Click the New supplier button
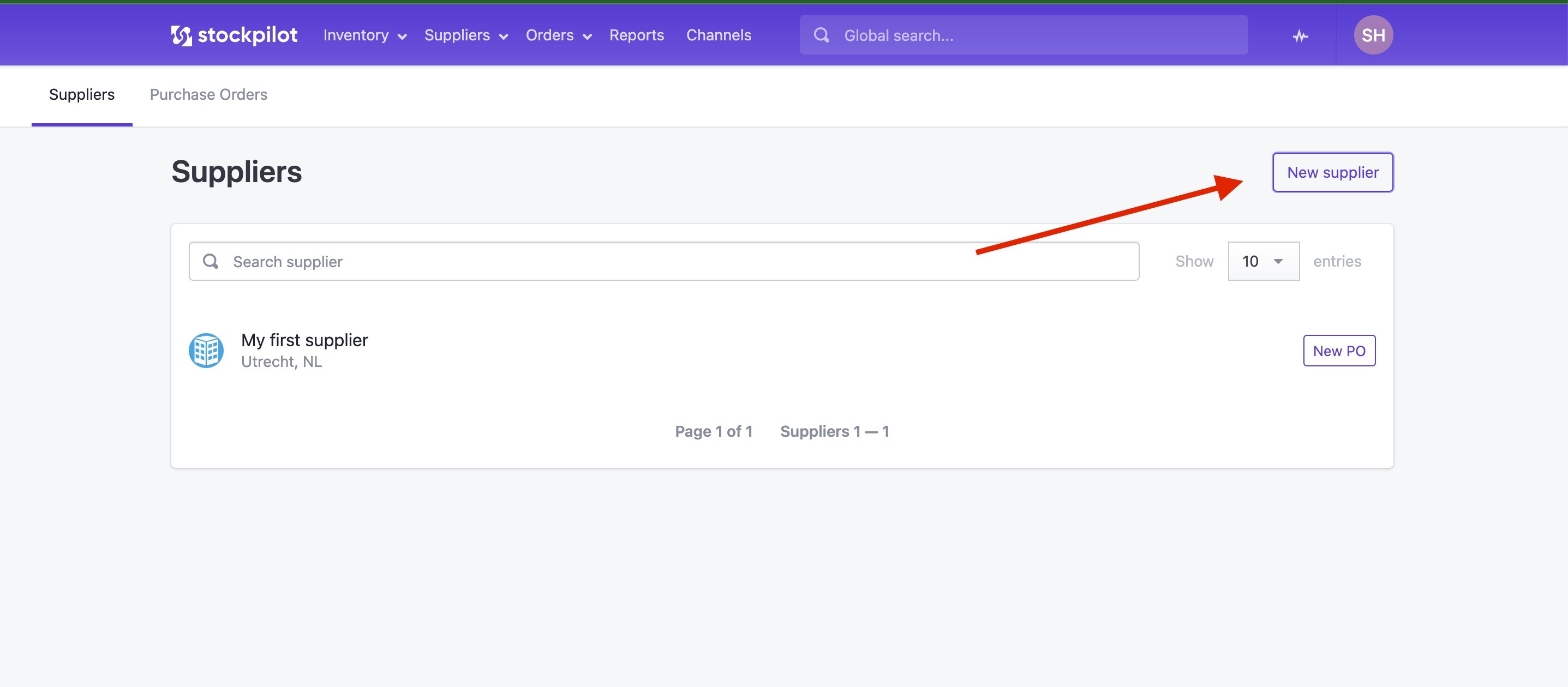Image resolution: width=1568 pixels, height=687 pixels. 1332,172
